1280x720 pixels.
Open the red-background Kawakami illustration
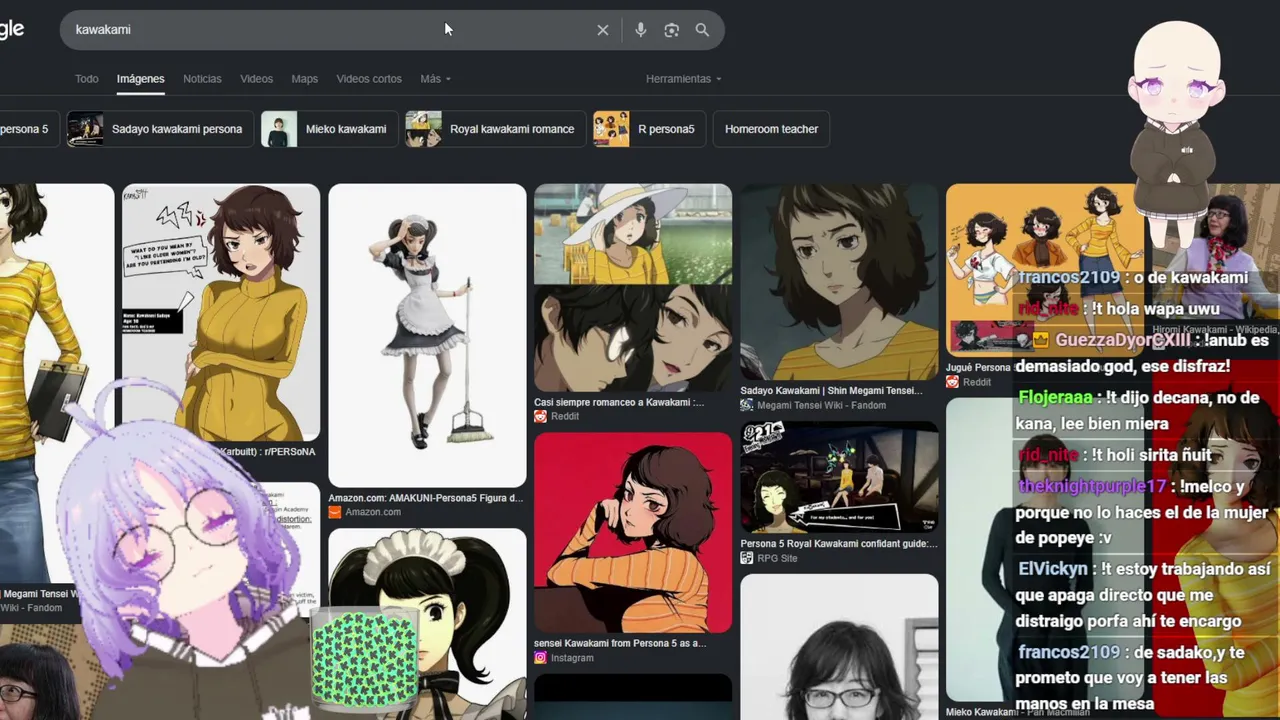click(x=633, y=532)
